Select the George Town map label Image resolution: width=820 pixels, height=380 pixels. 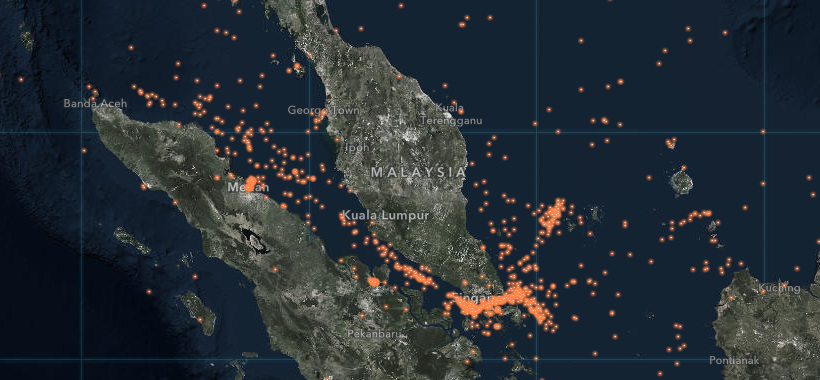pyautogui.click(x=323, y=111)
